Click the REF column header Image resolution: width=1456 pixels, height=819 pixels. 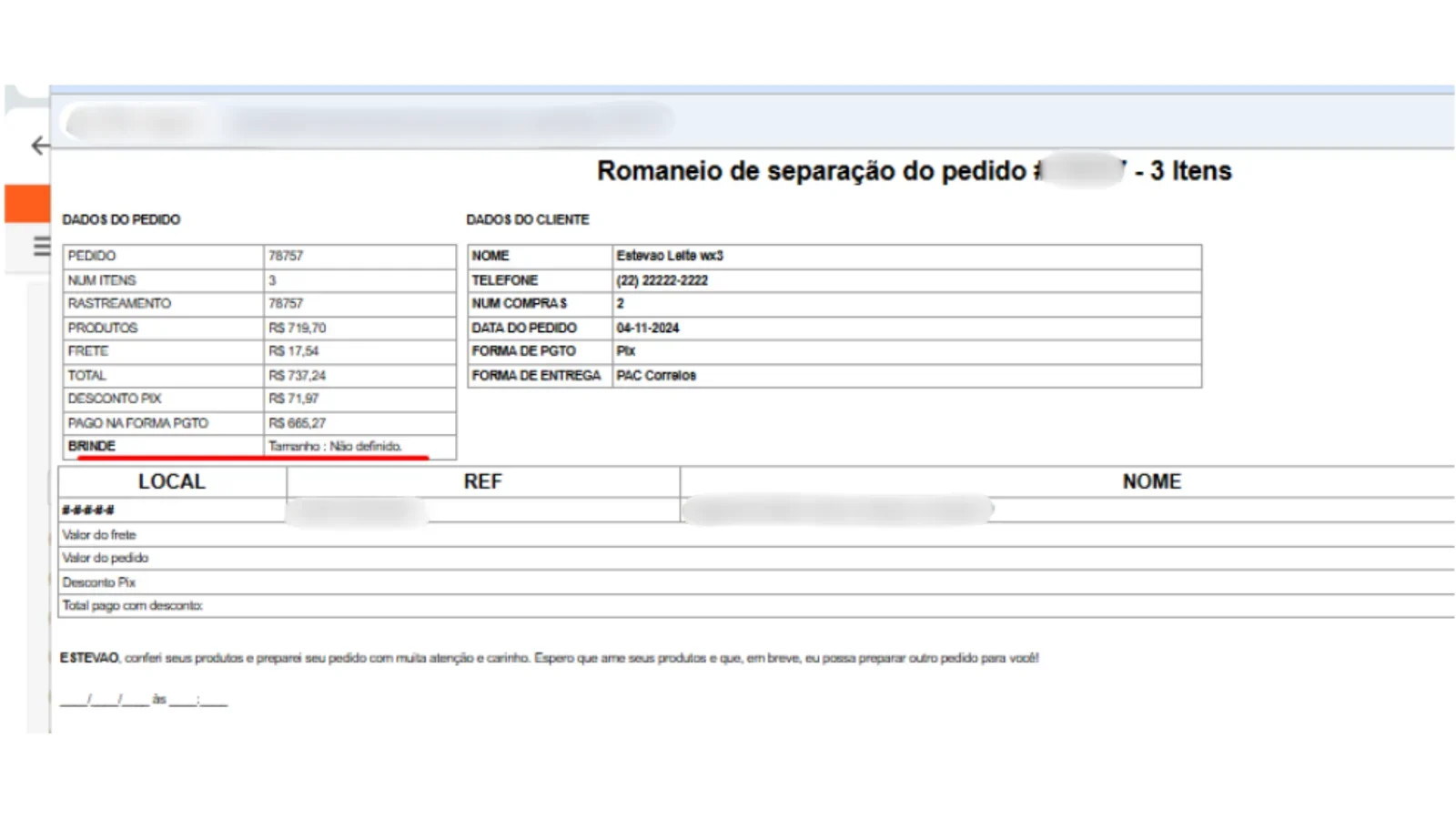pos(482,481)
